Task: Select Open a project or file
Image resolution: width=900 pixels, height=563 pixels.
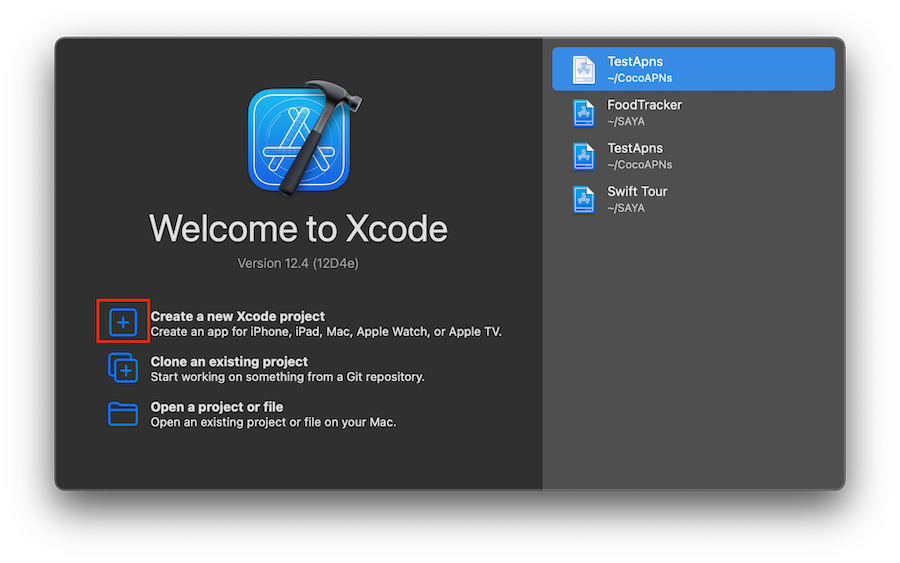Action: 217,407
